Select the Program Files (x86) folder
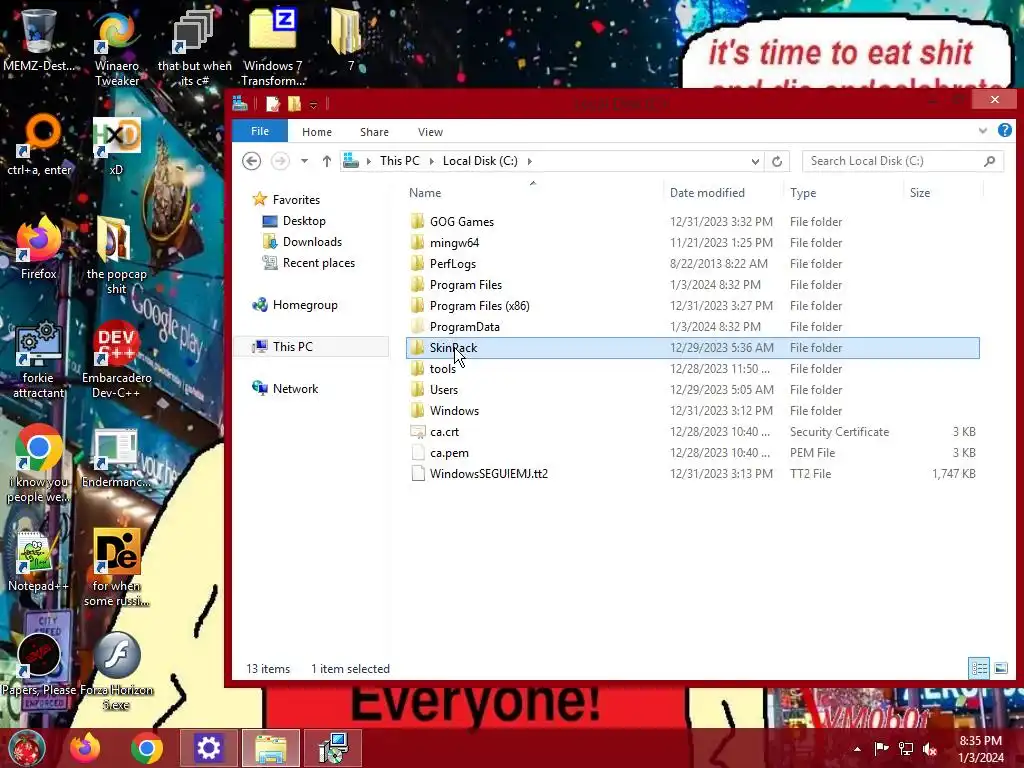 click(x=692, y=306)
